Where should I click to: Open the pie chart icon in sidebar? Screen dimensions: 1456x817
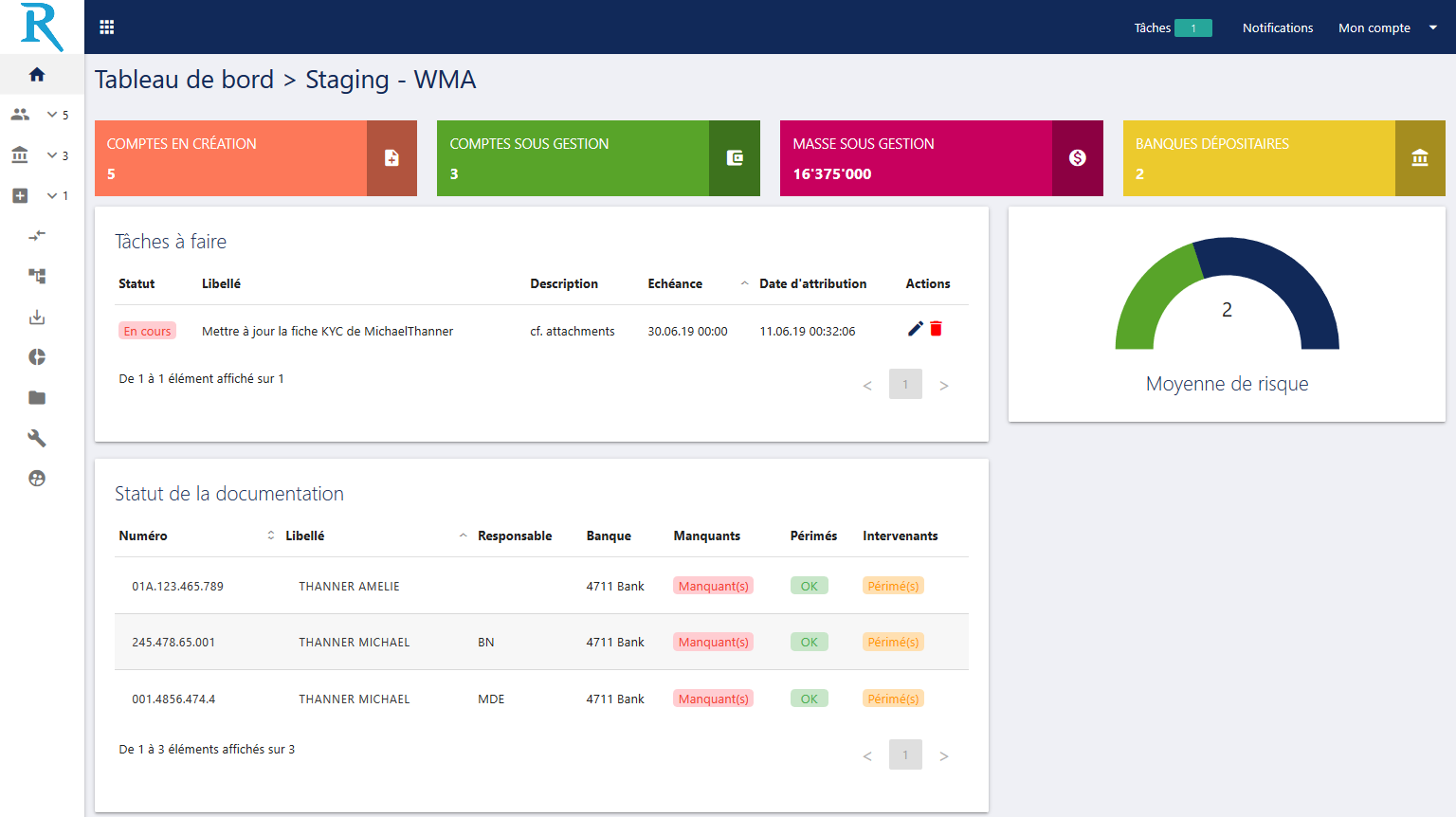[x=37, y=357]
